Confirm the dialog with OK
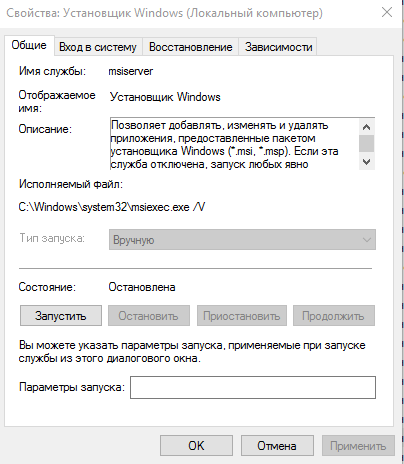Screen dimensions: 404x464 coord(196,445)
